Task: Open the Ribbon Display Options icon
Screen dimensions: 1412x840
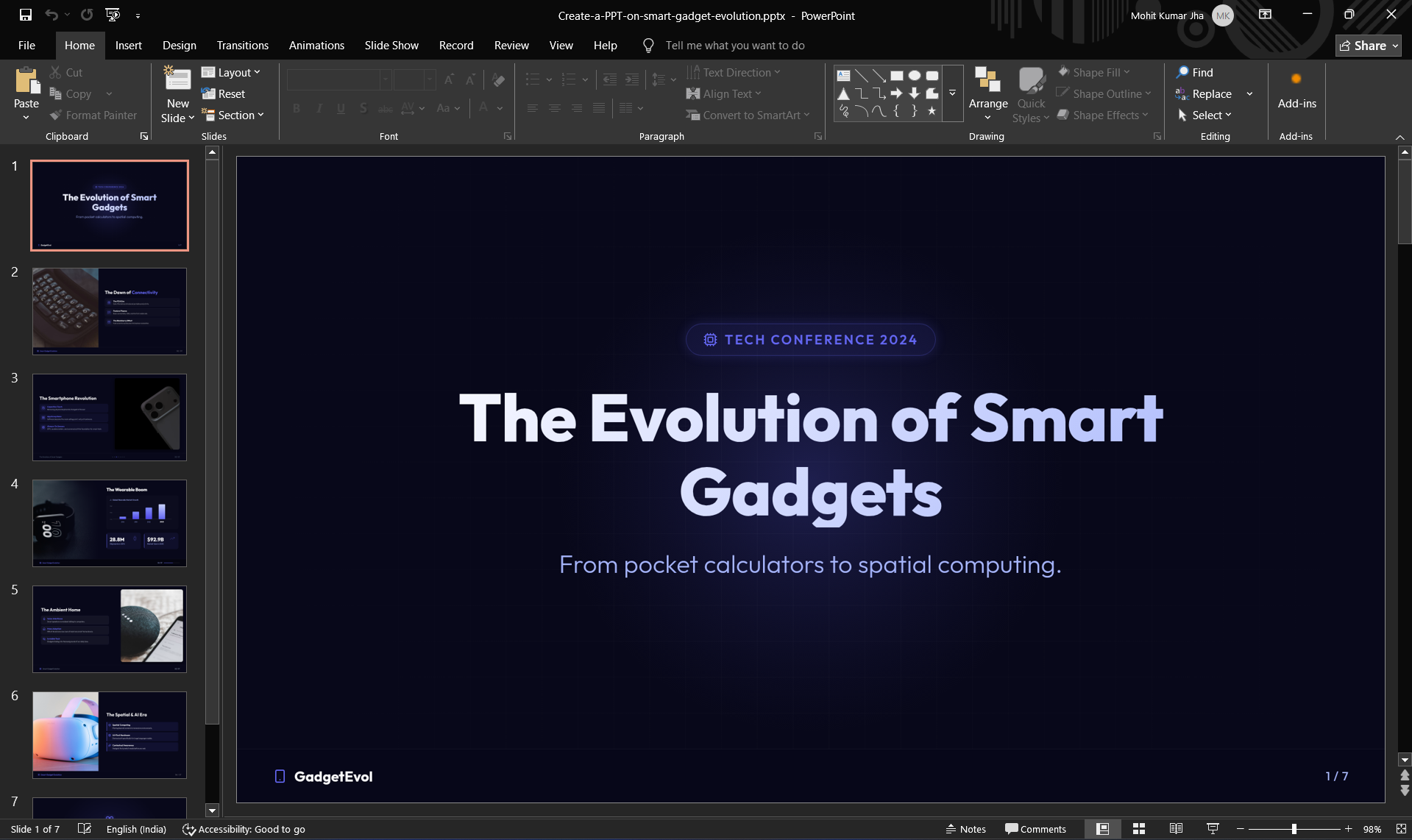Action: coord(1265,15)
